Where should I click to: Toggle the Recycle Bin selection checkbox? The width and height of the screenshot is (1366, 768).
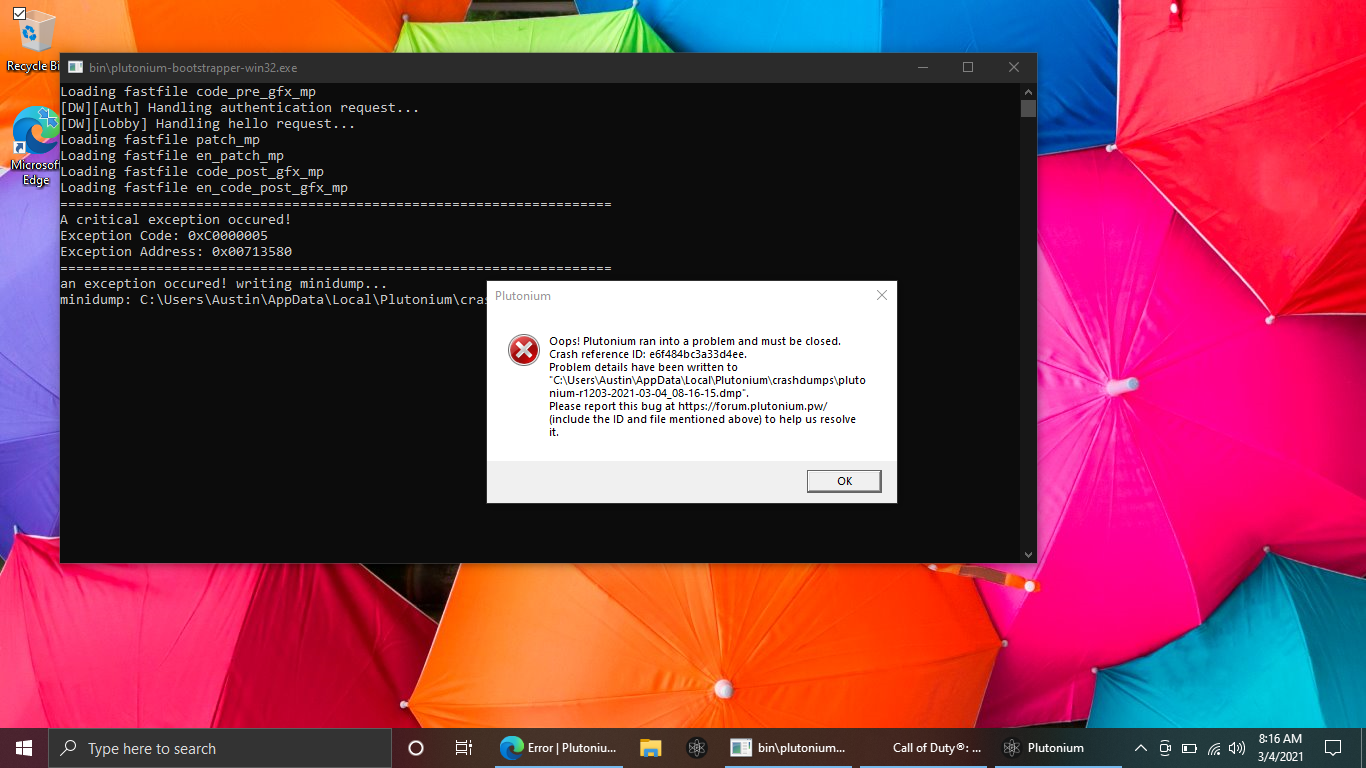point(19,14)
